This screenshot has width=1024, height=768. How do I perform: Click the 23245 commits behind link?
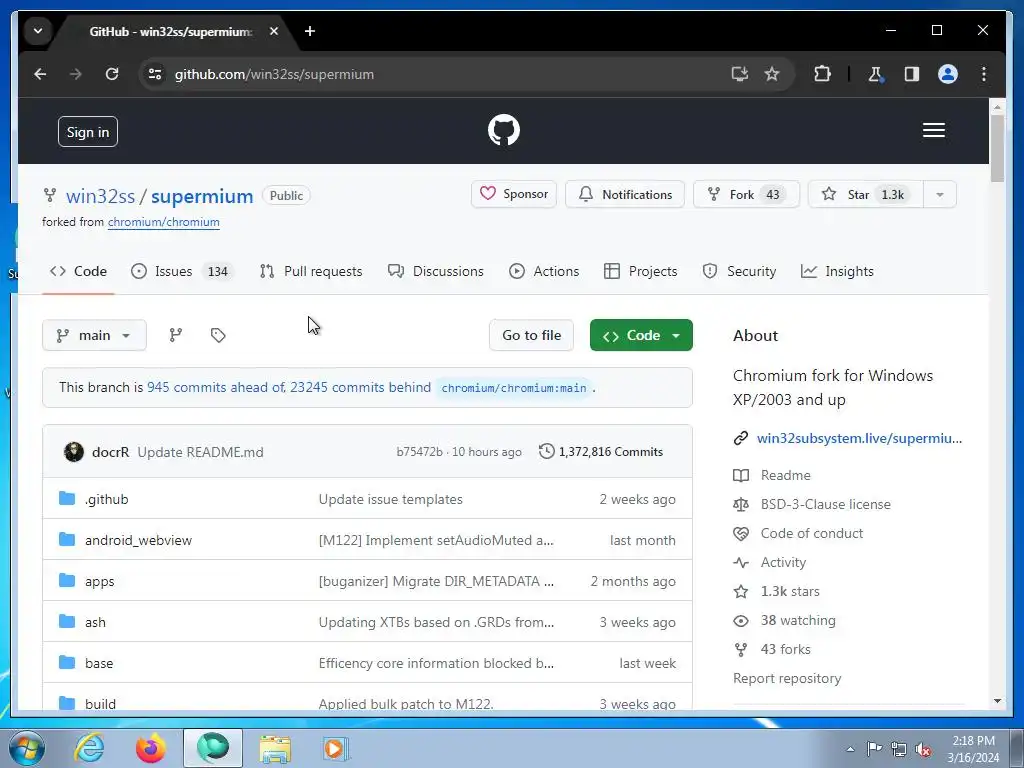pos(360,387)
